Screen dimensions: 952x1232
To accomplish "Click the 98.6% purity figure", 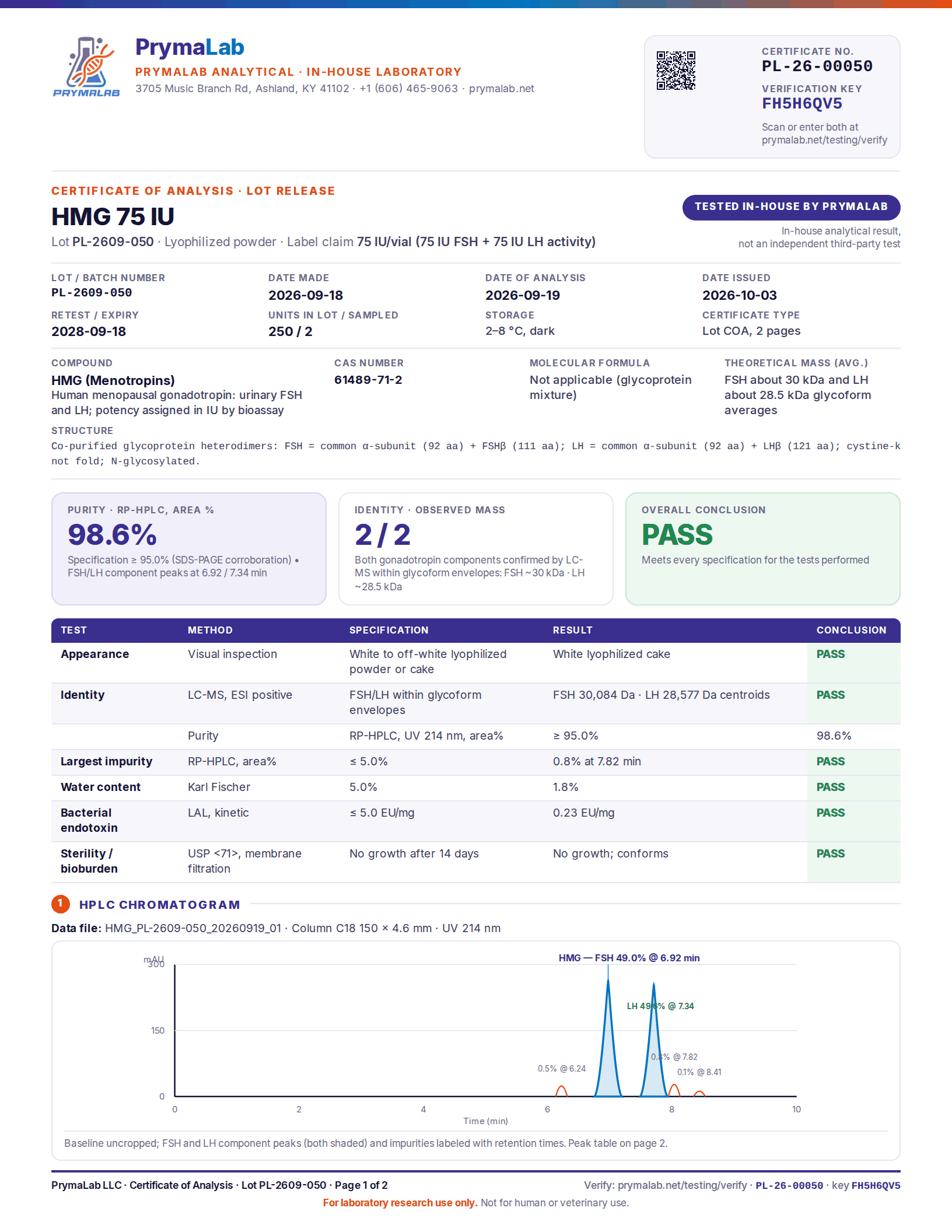I will [112, 534].
